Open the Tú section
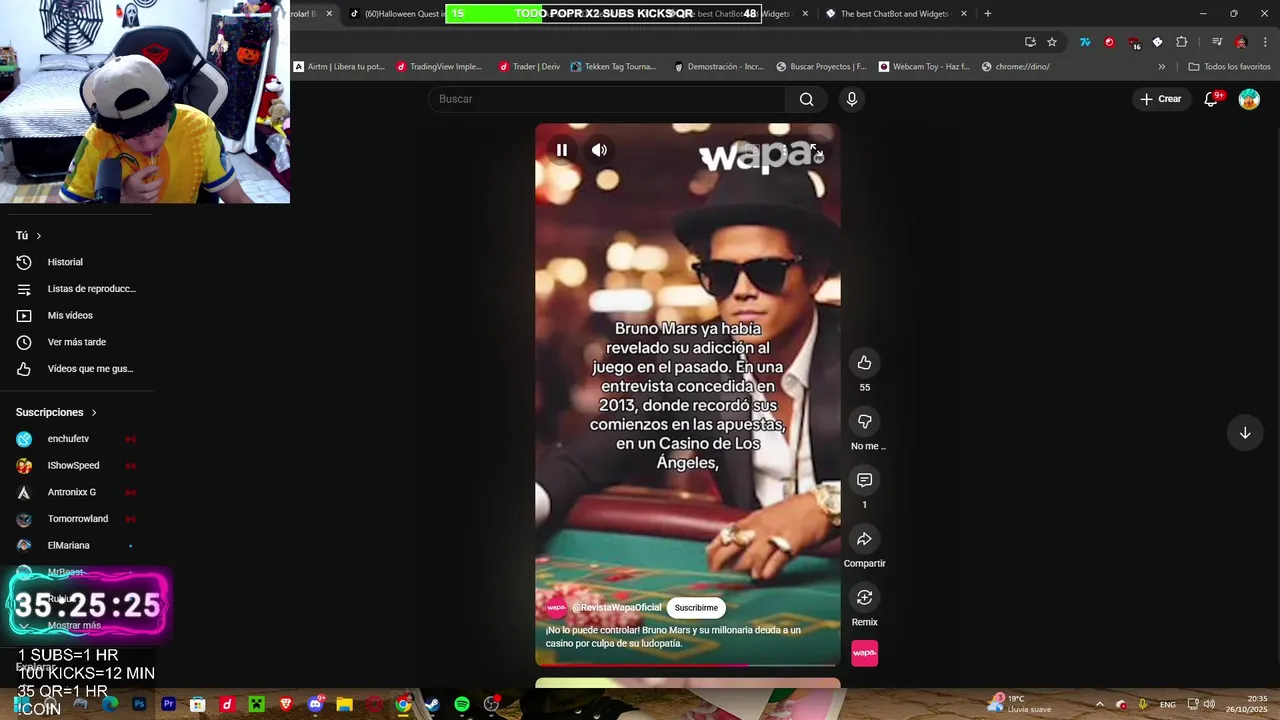This screenshot has width=1280, height=720. (29, 236)
